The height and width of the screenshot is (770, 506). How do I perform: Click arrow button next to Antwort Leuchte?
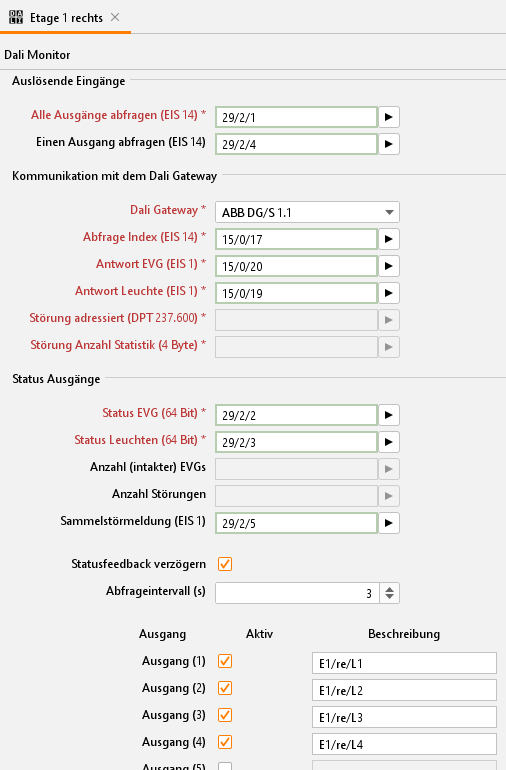[x=389, y=293]
